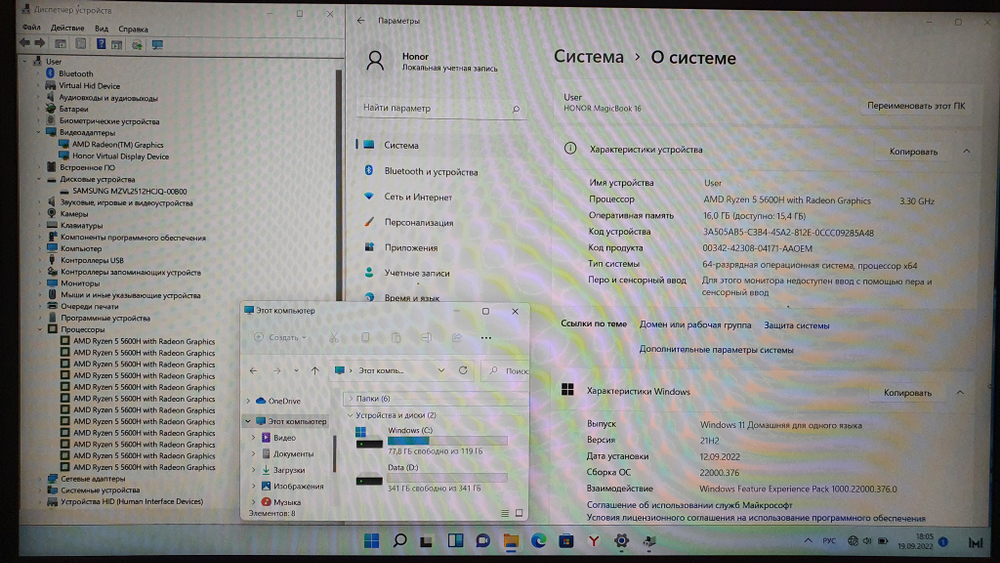Click the help question mark toolbar icon

[x=101, y=44]
